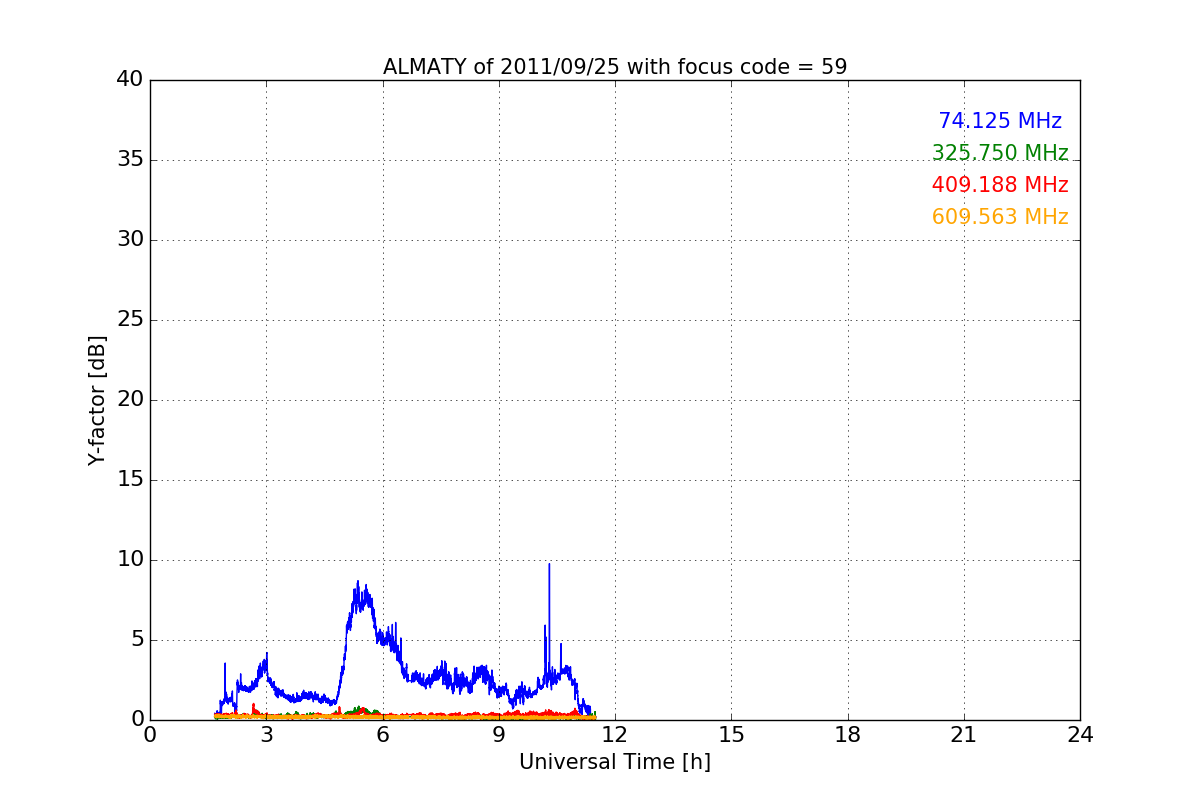Click x-axis tick value 9
This screenshot has height=800, width=1200.
pos(499,735)
